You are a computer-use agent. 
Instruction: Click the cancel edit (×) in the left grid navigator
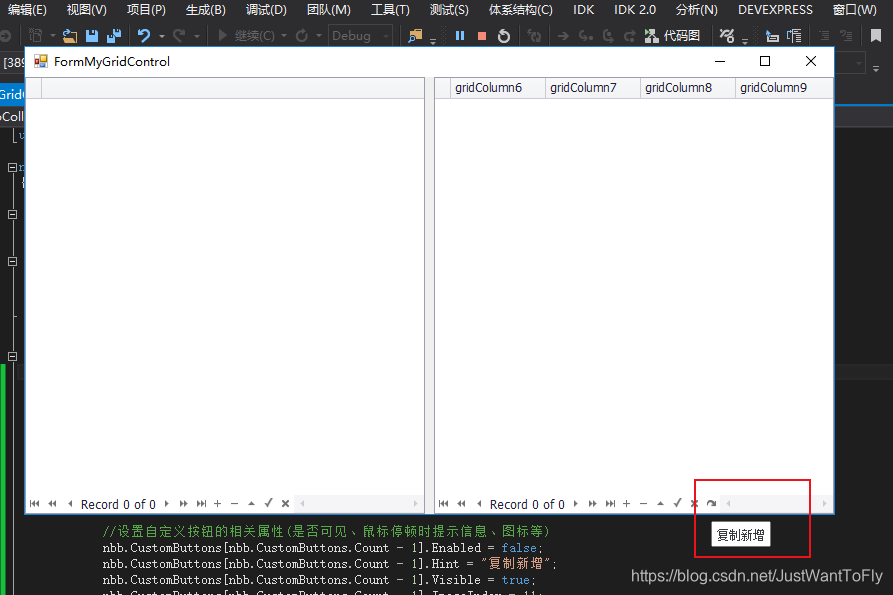click(x=285, y=503)
